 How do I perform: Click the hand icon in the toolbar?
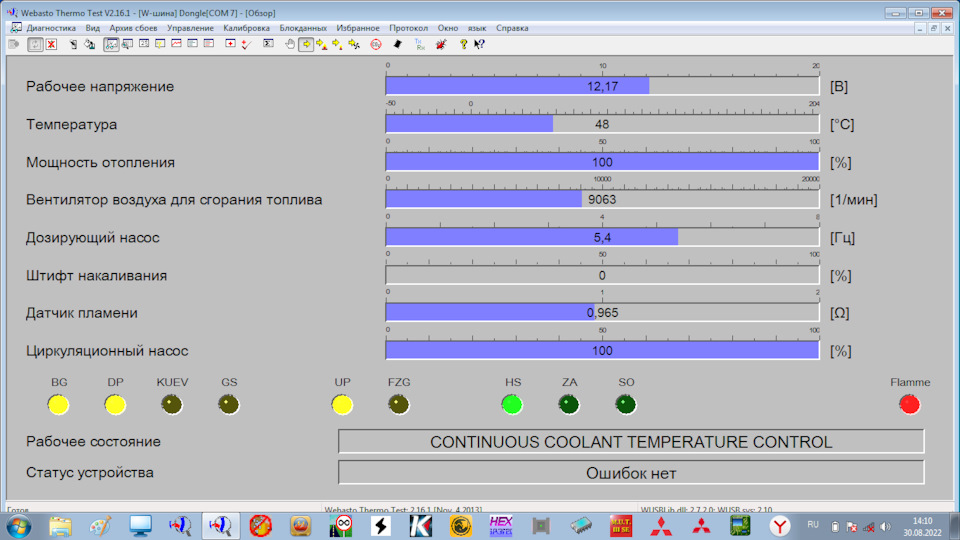click(290, 44)
